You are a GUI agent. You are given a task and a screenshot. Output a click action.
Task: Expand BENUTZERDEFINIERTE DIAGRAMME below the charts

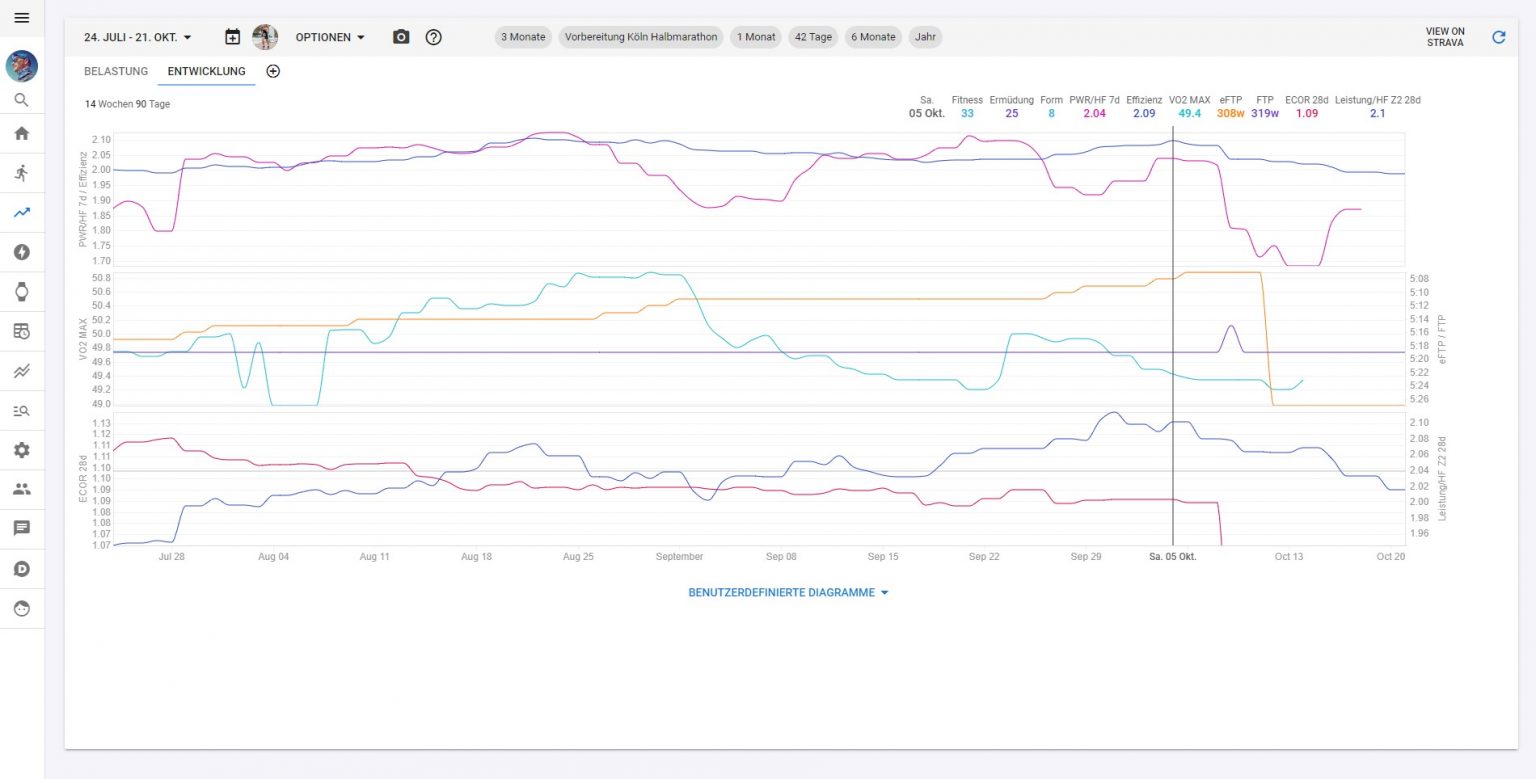789,592
